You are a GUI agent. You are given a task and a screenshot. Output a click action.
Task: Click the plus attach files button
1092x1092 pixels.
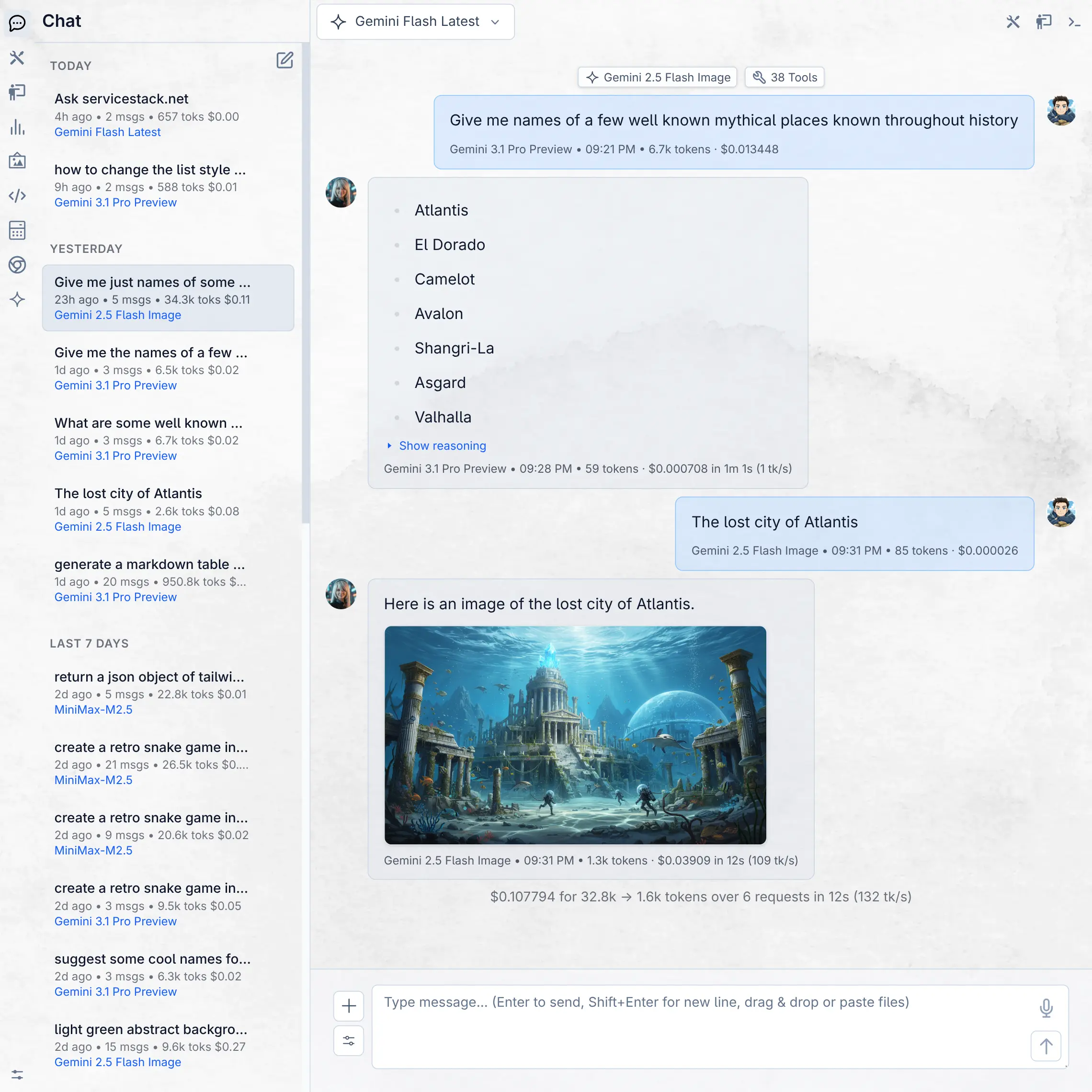pyautogui.click(x=349, y=1006)
